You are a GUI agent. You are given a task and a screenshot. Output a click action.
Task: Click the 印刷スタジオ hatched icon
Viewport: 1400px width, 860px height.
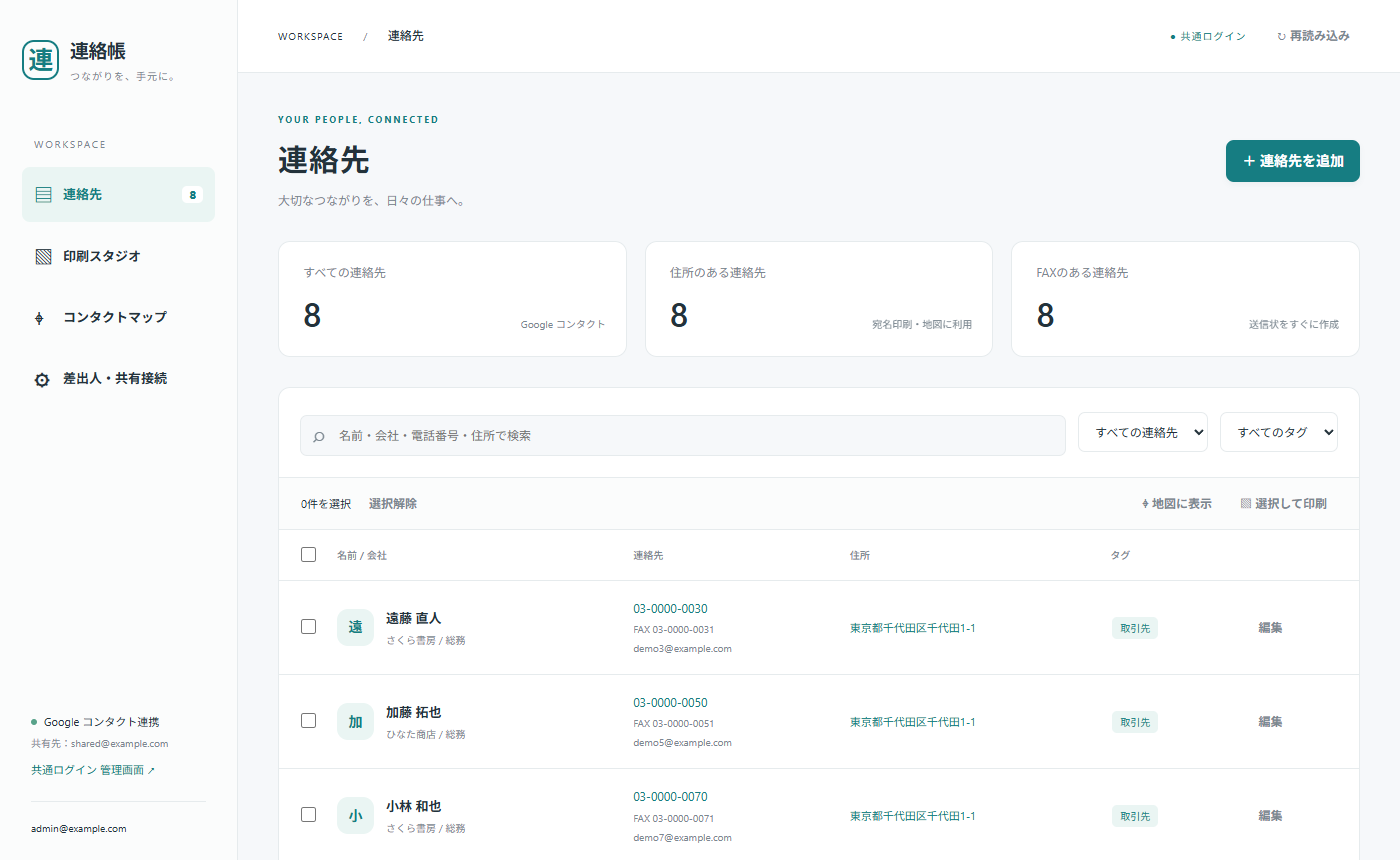(43, 257)
